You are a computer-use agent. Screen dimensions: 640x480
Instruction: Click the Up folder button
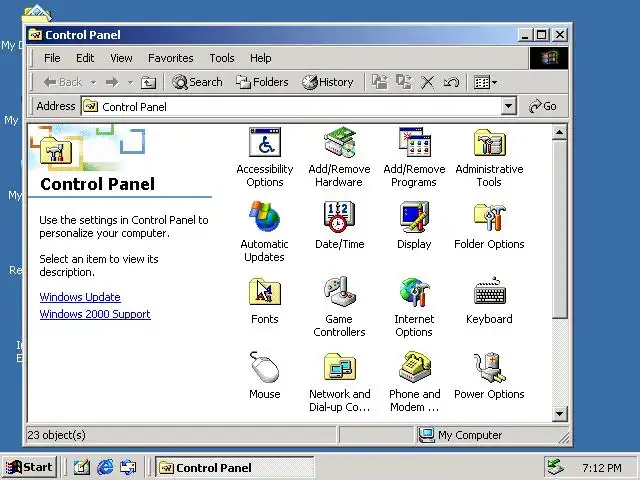pos(148,82)
